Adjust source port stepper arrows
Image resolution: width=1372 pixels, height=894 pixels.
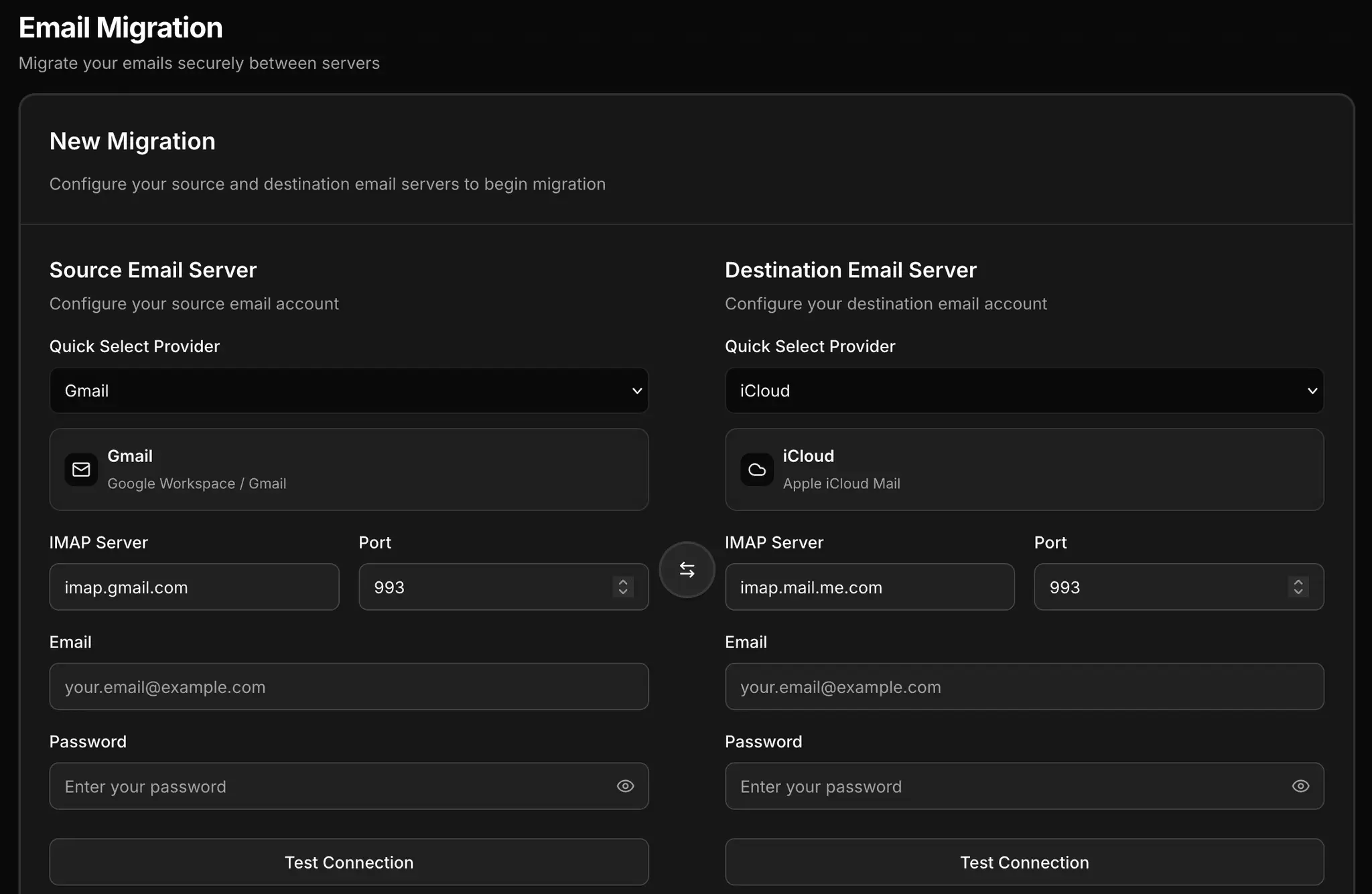pos(623,587)
